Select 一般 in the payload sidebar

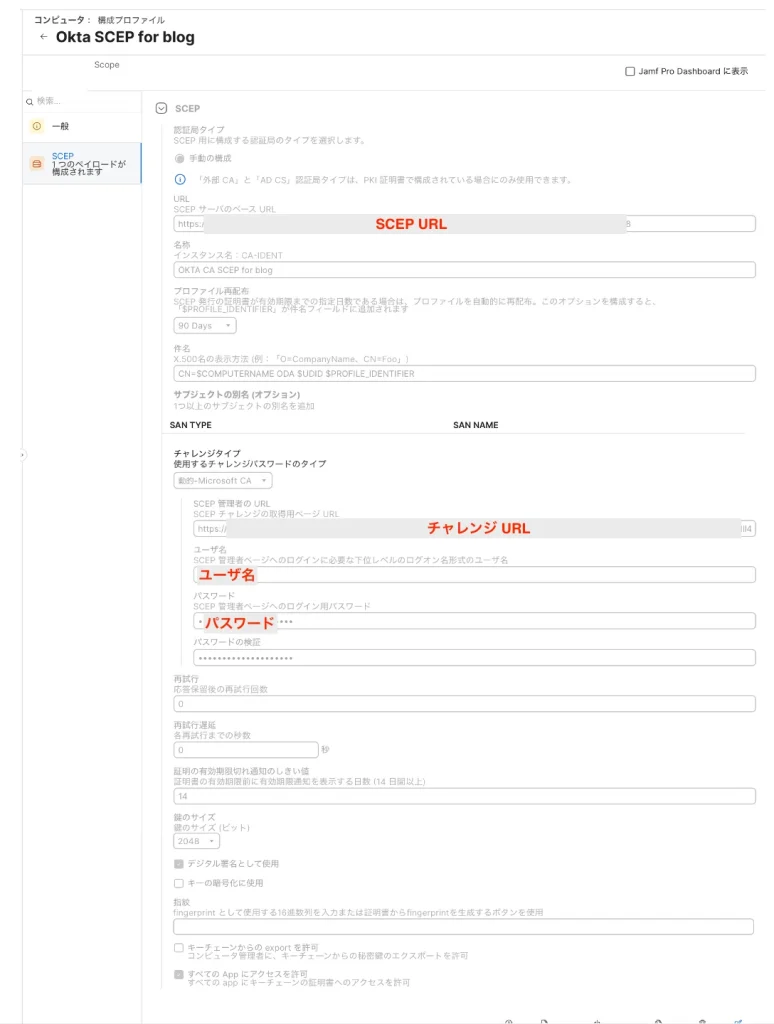[x=61, y=126]
